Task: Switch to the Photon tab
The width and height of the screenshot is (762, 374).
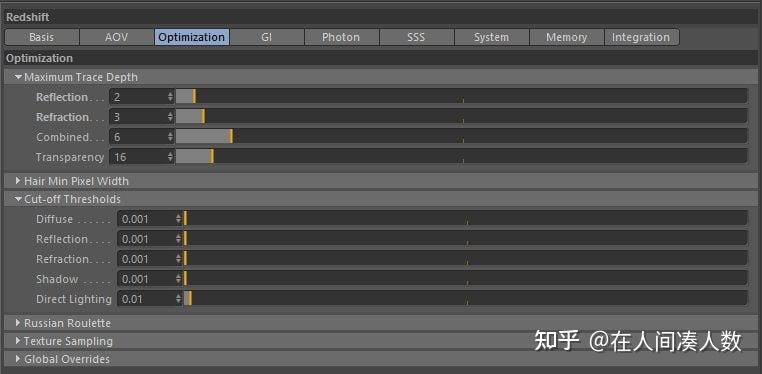Action: (x=342, y=37)
